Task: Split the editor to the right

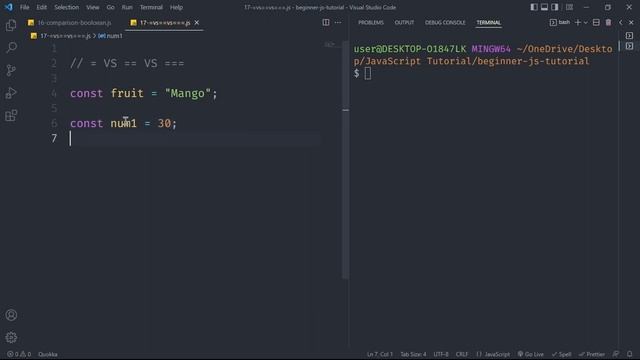Action: (x=326, y=22)
